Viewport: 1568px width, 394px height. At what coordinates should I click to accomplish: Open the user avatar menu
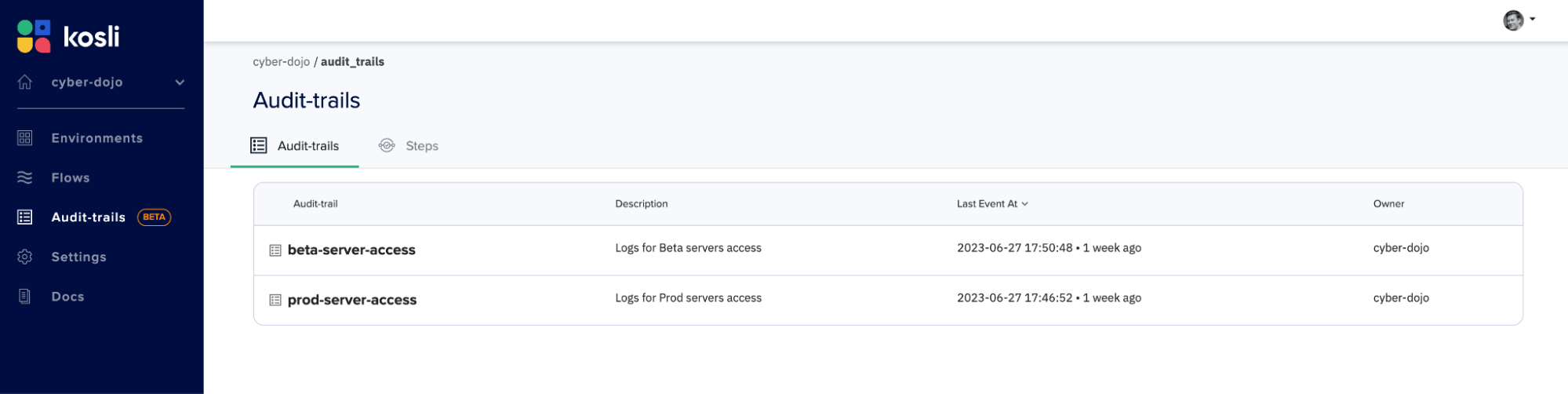1519,20
